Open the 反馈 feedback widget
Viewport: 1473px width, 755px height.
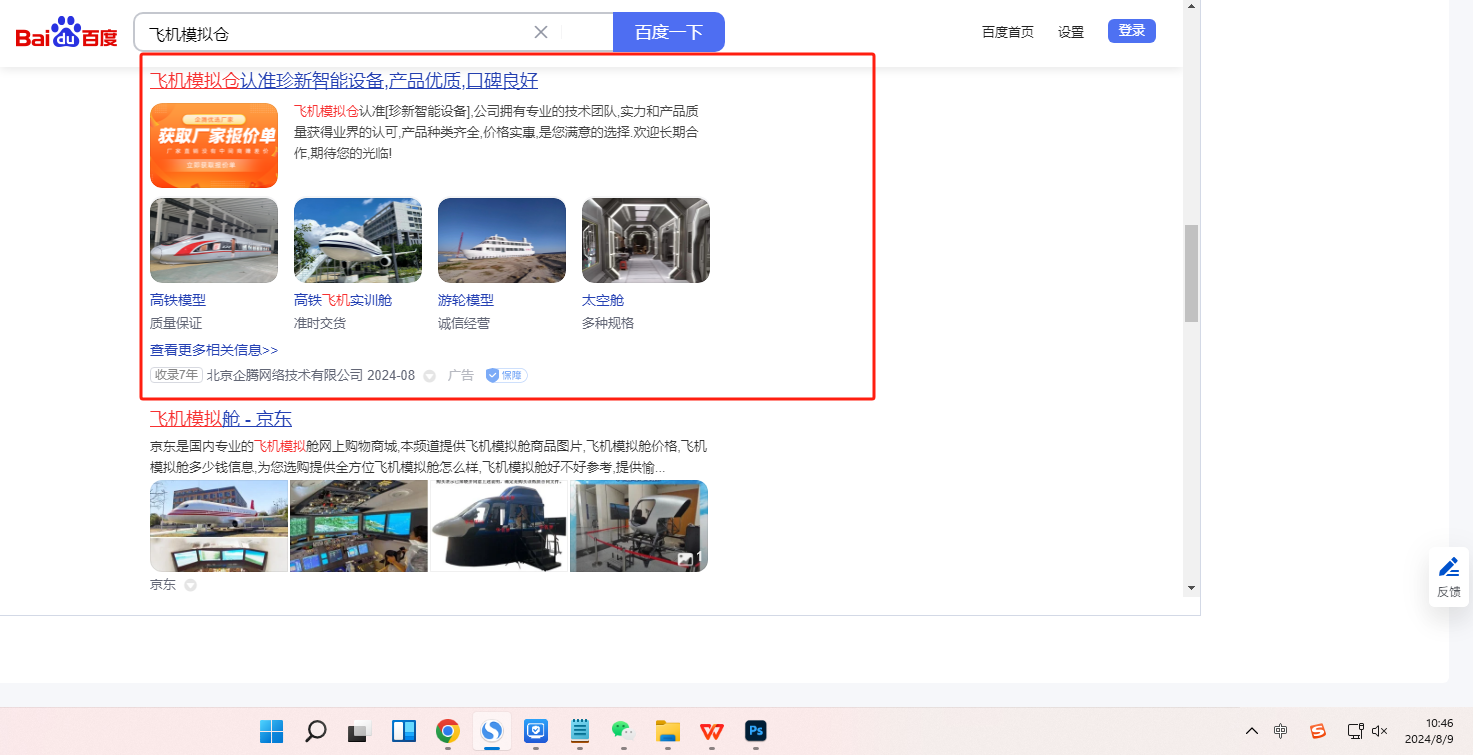pos(1449,577)
